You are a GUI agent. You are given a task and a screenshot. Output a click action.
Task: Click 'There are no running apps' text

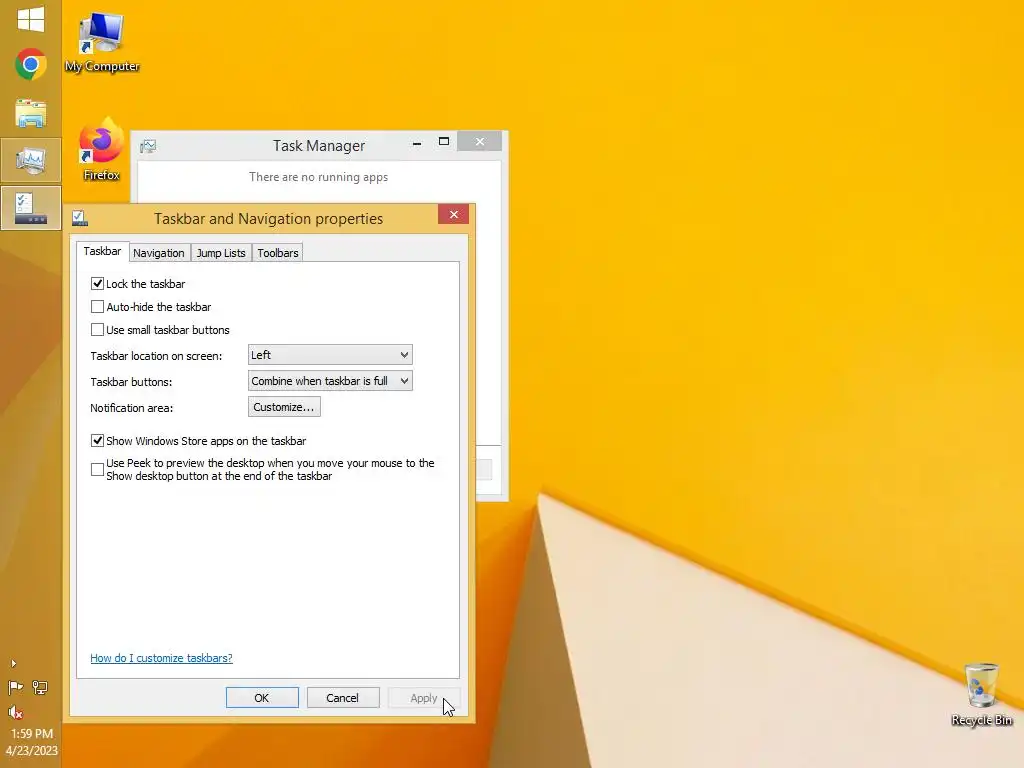point(318,176)
